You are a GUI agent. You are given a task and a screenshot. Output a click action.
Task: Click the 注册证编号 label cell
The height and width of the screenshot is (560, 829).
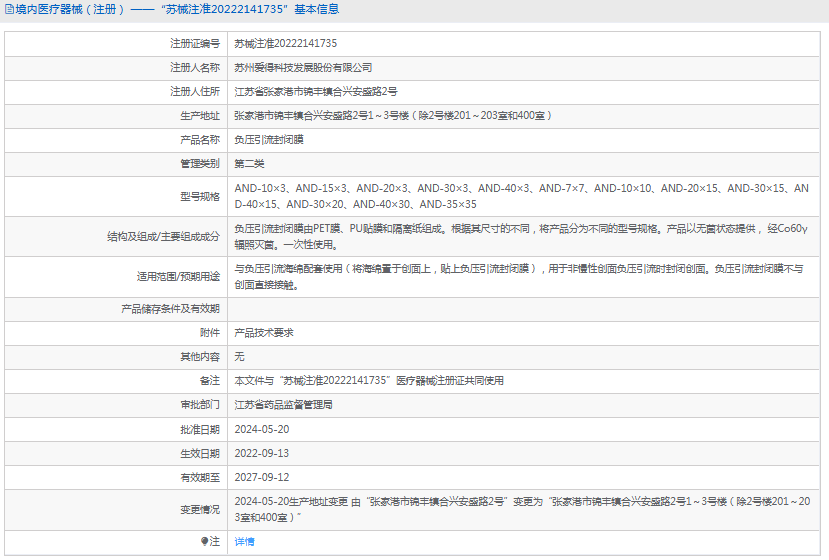click(x=116, y=43)
